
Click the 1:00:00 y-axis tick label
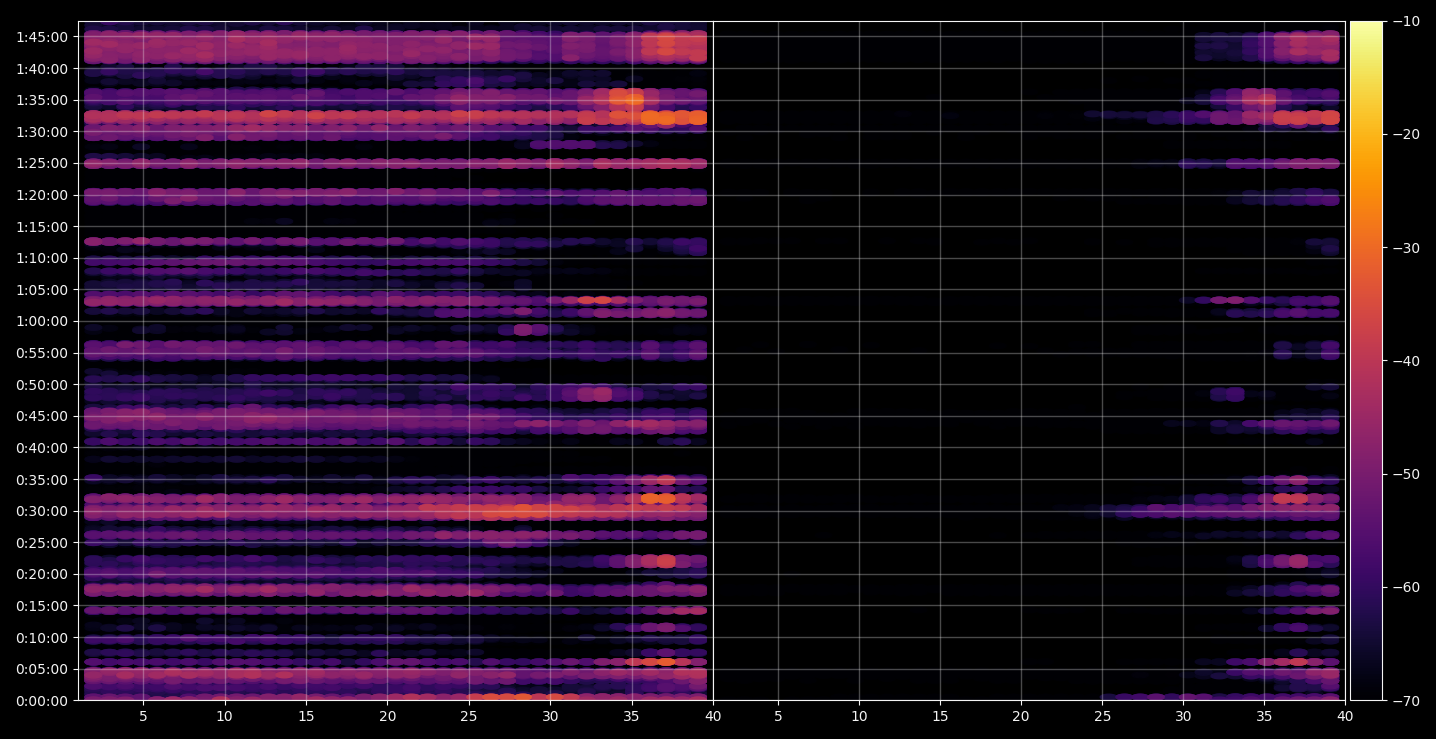click(42, 321)
